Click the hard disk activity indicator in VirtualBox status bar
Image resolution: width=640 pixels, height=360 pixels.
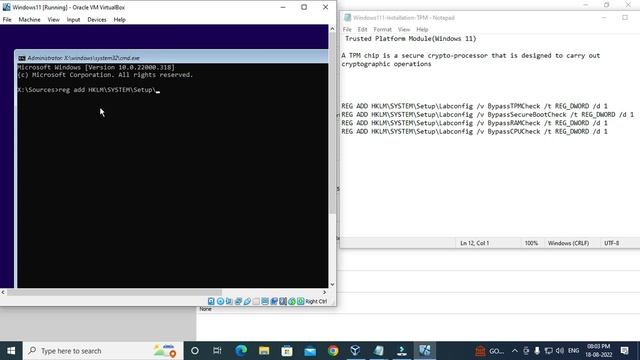click(x=211, y=301)
